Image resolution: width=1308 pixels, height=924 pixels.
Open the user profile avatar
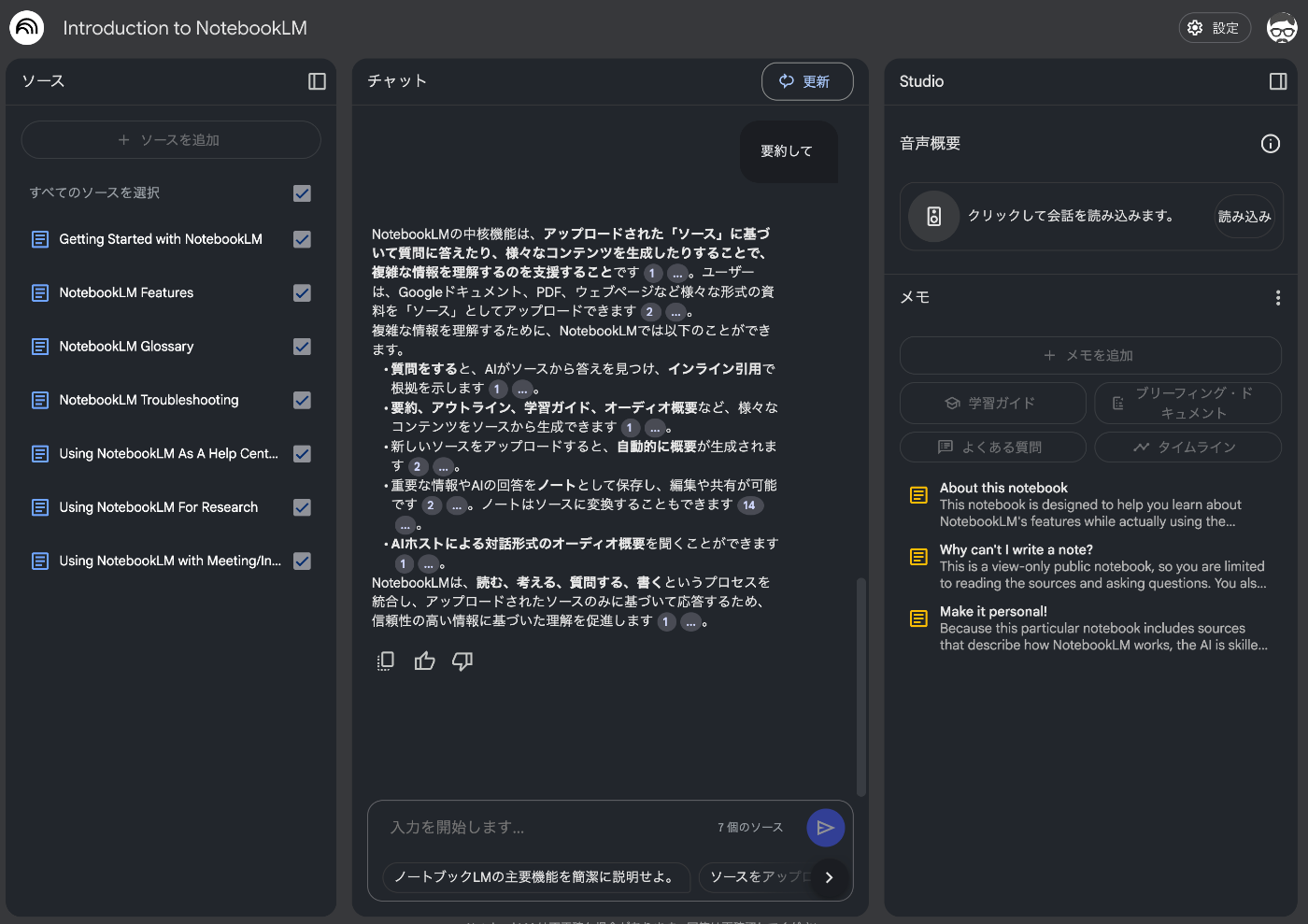[1282, 28]
